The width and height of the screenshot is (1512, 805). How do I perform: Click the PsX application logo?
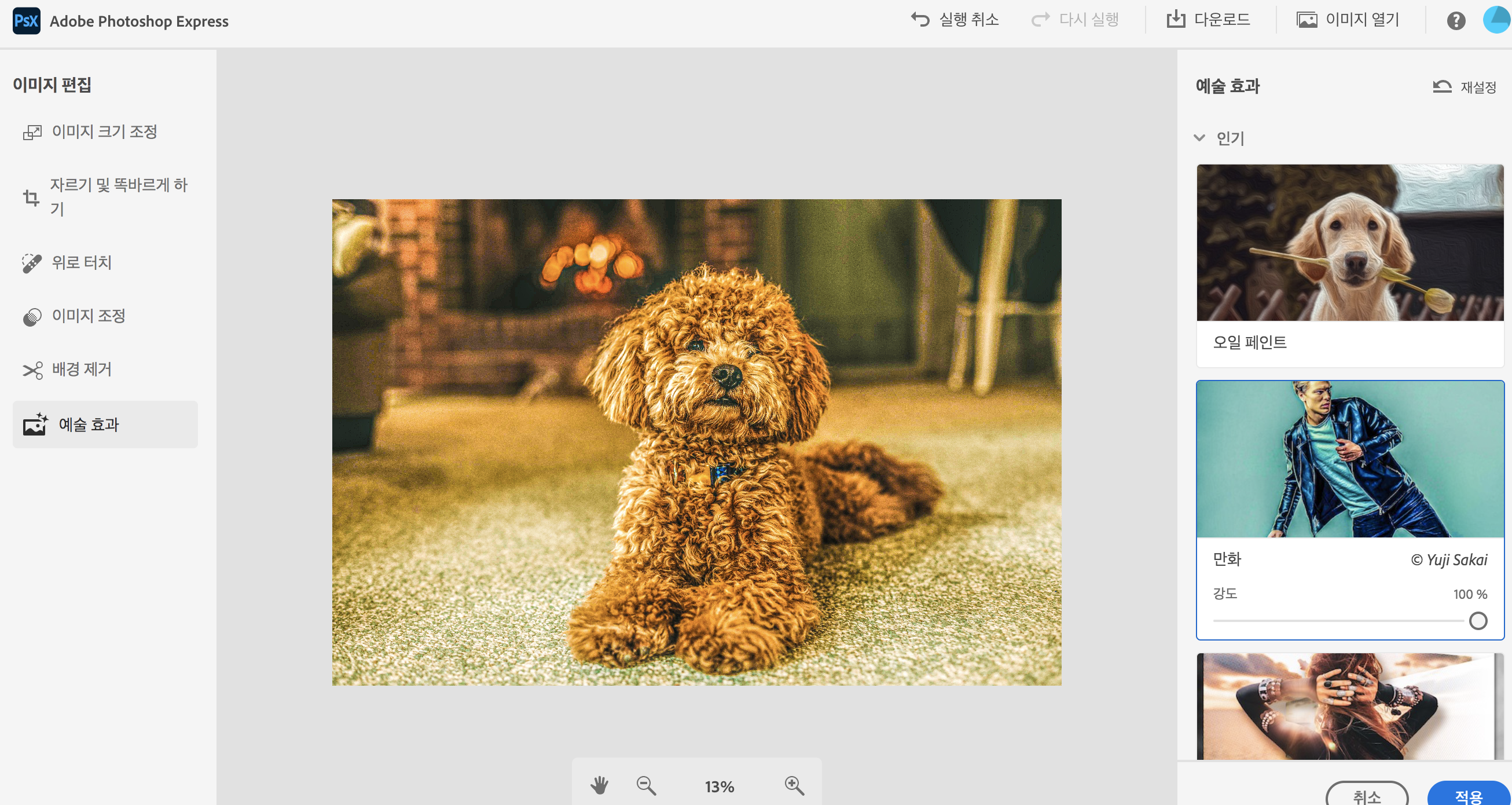click(27, 21)
